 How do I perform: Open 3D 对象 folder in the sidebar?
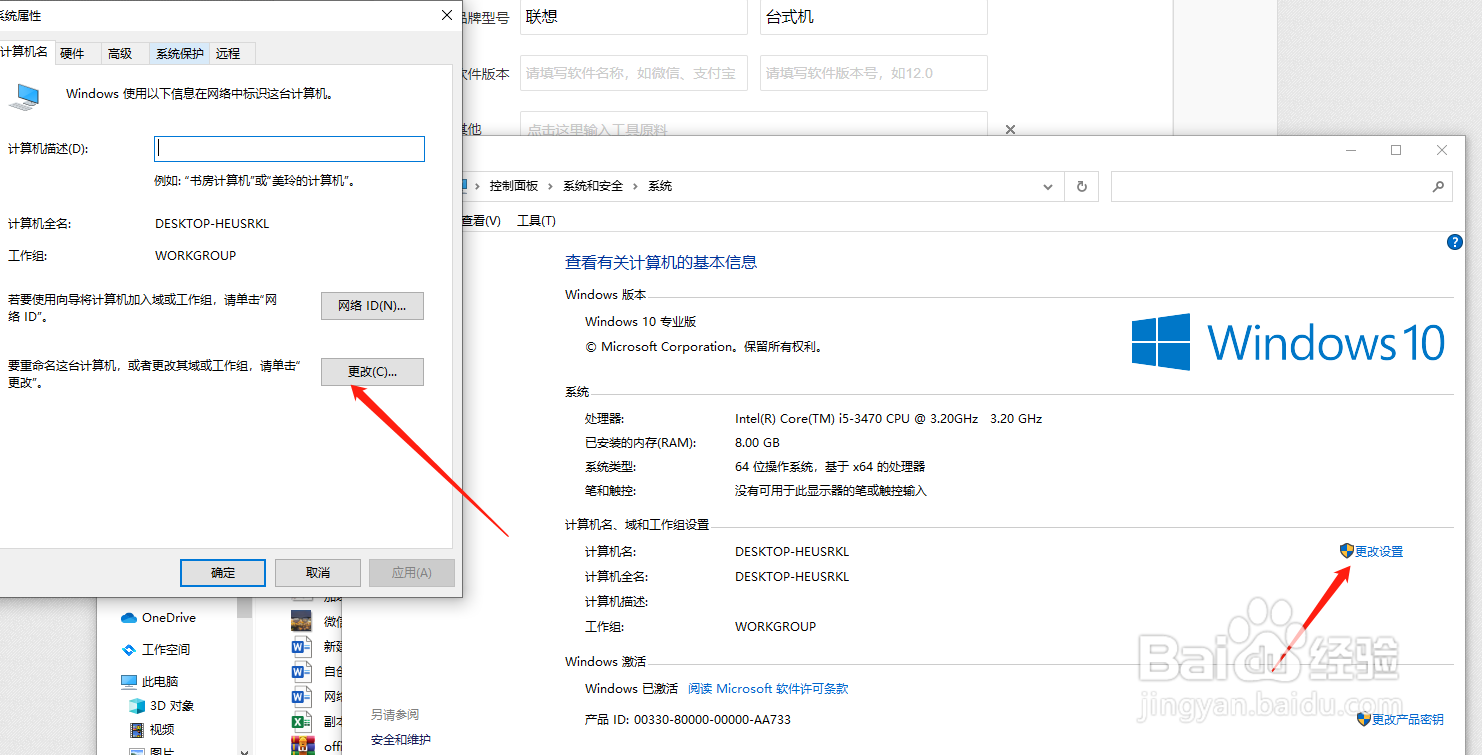point(161,705)
